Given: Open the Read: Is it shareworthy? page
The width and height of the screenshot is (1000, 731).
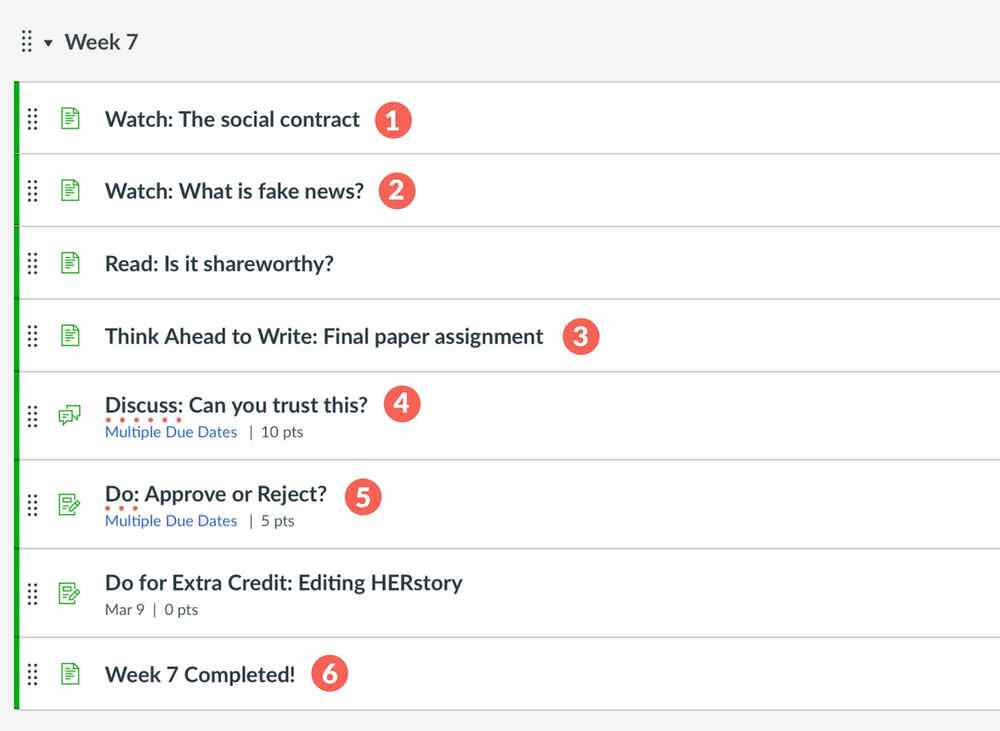Looking at the screenshot, I should [x=220, y=263].
